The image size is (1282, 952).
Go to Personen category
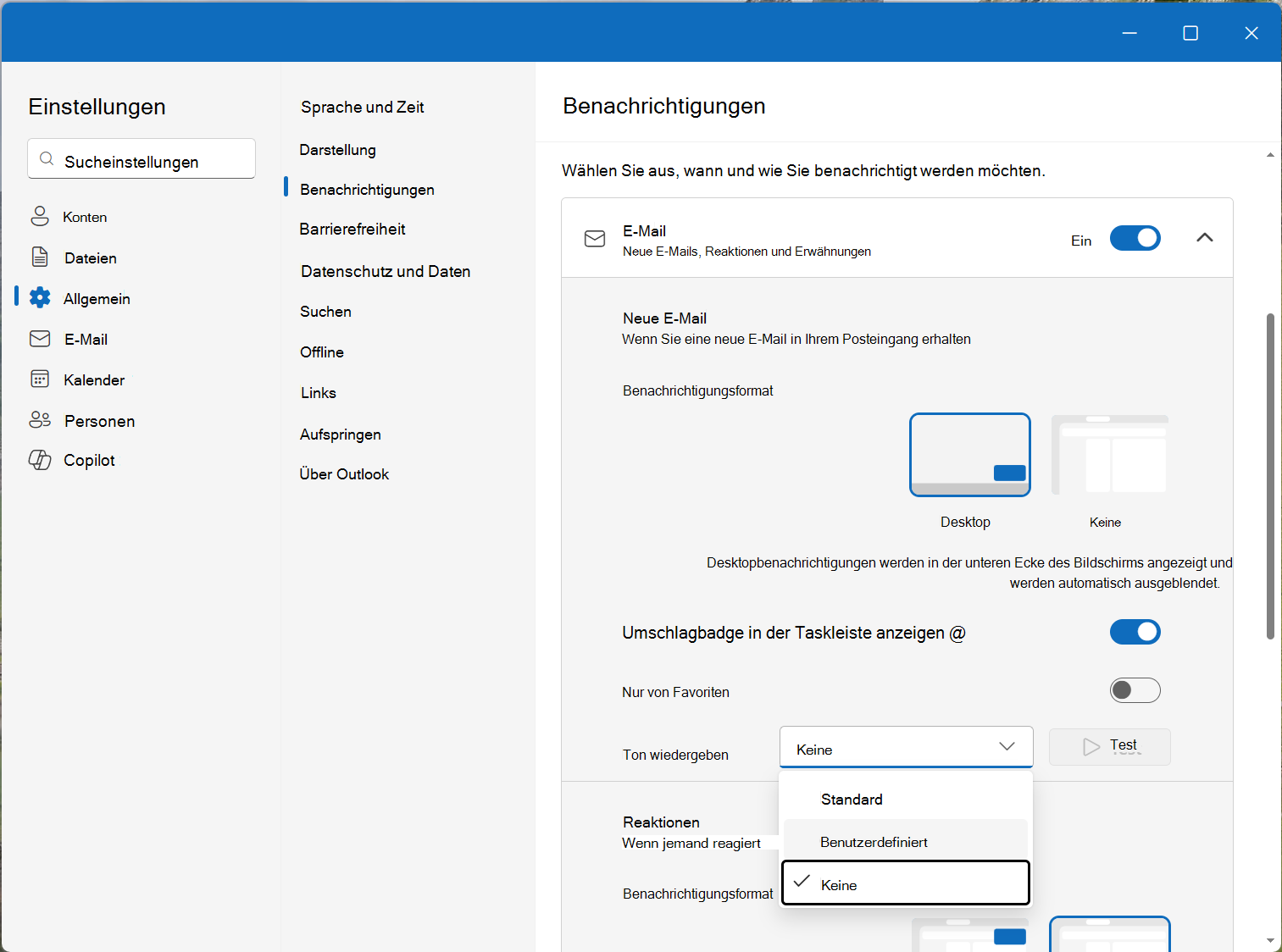point(100,421)
